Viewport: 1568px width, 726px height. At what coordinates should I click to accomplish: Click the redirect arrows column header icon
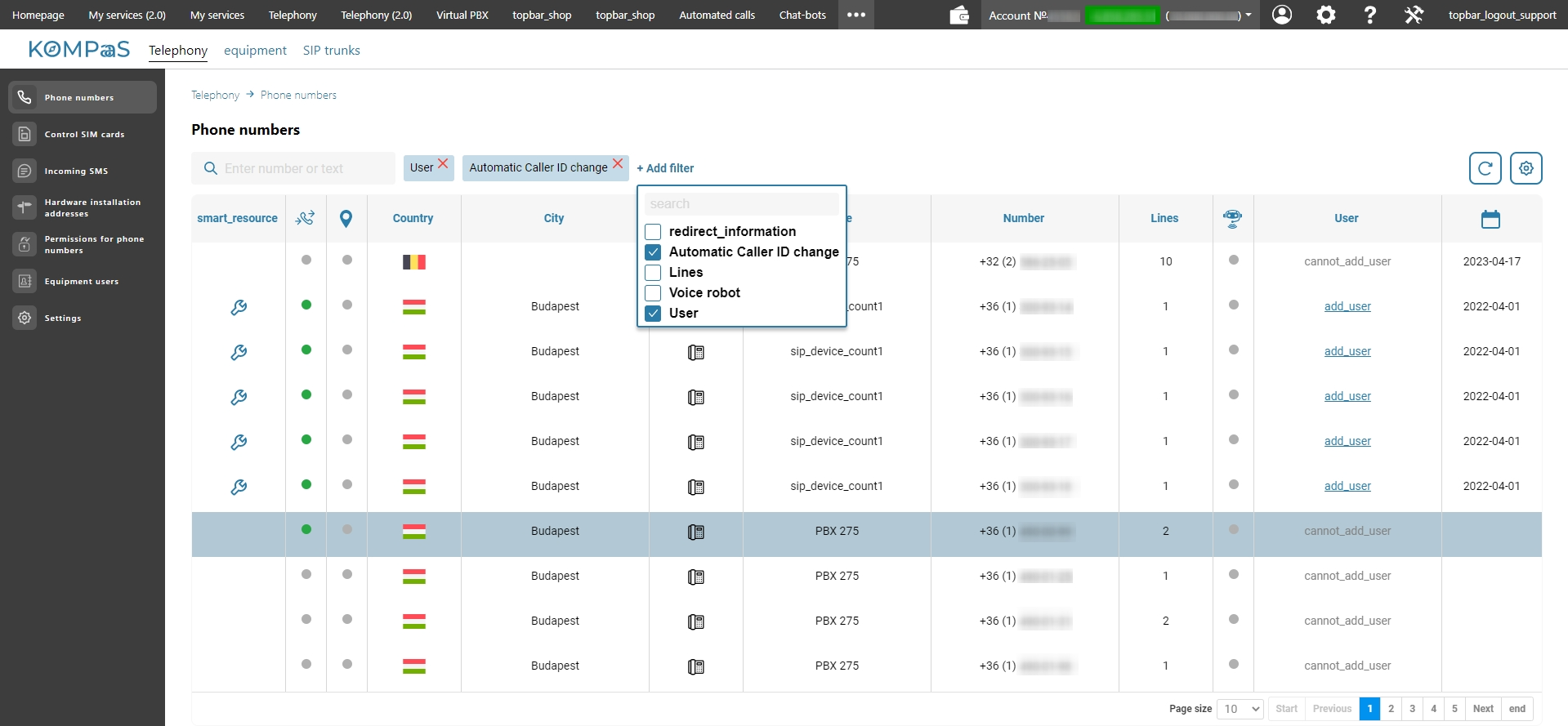click(x=306, y=218)
